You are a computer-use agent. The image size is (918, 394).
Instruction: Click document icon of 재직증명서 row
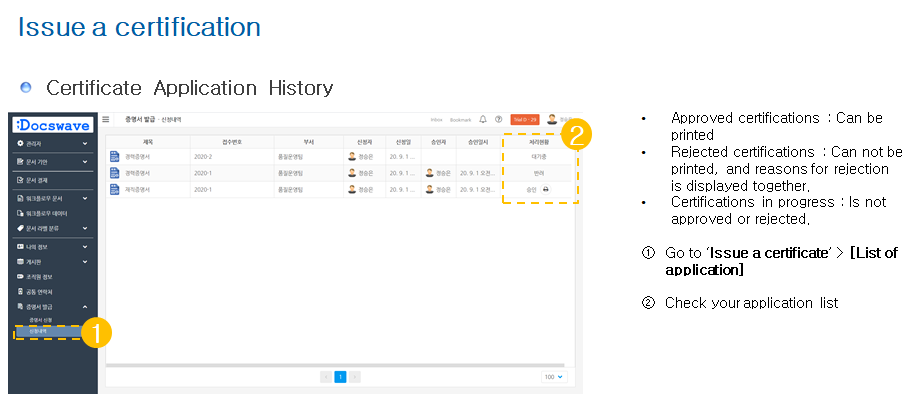[115, 189]
